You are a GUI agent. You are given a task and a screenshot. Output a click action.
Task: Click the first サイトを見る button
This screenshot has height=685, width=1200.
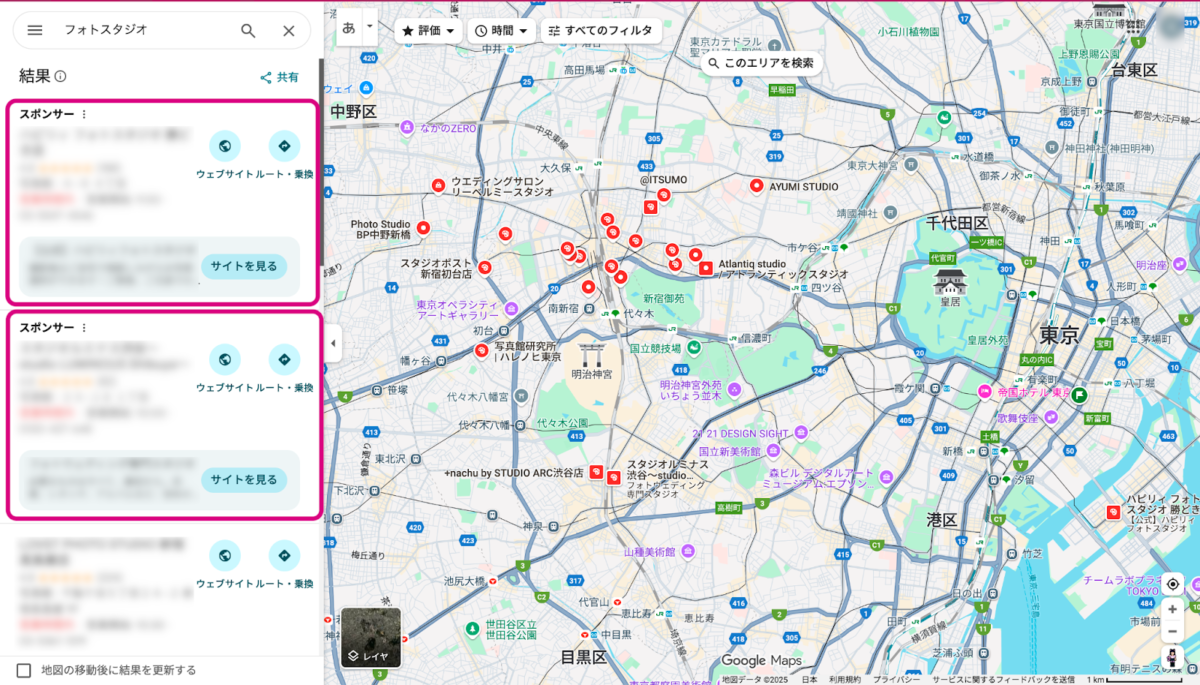[244, 267]
